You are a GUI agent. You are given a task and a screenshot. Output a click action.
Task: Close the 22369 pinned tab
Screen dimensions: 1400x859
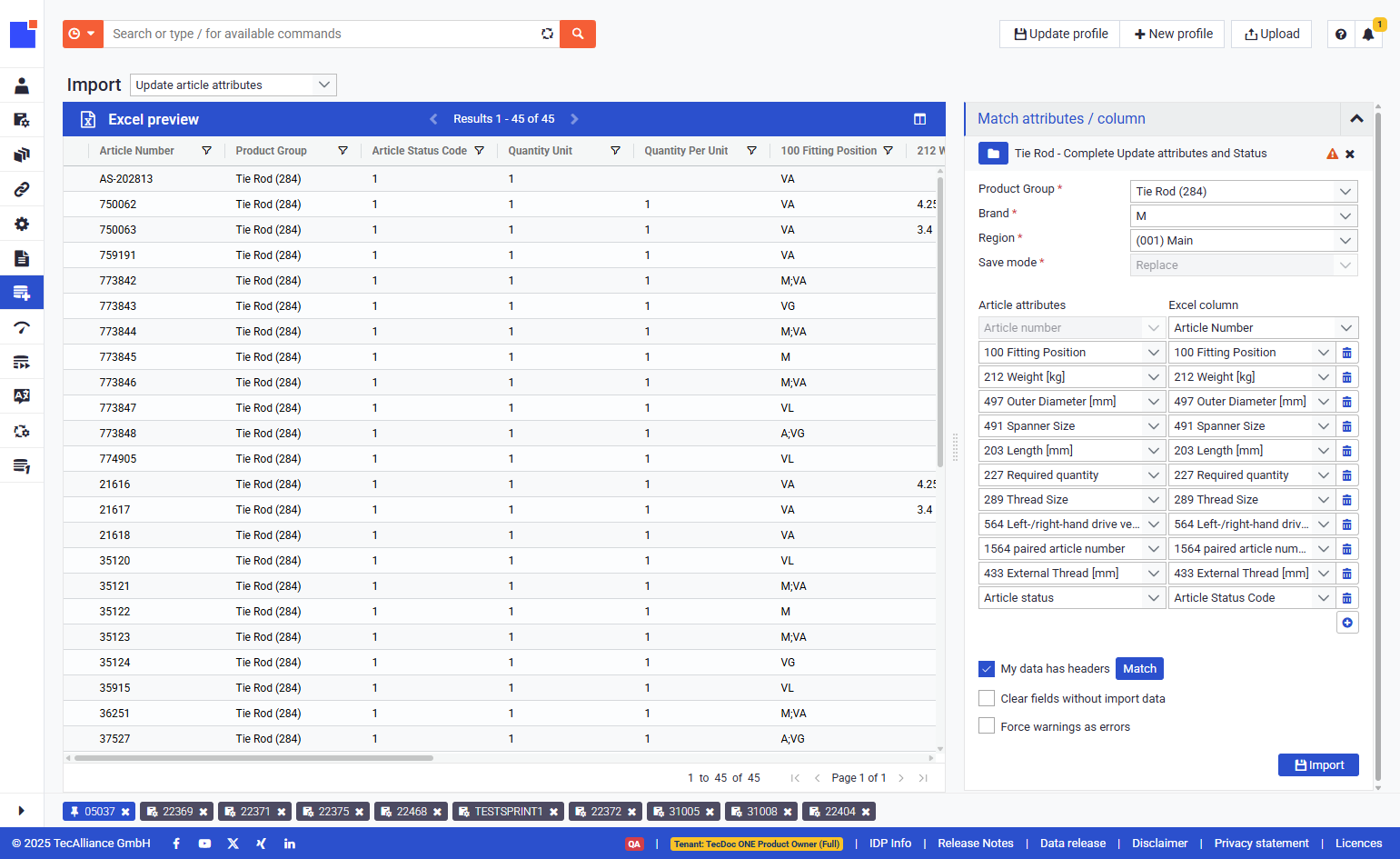204,812
